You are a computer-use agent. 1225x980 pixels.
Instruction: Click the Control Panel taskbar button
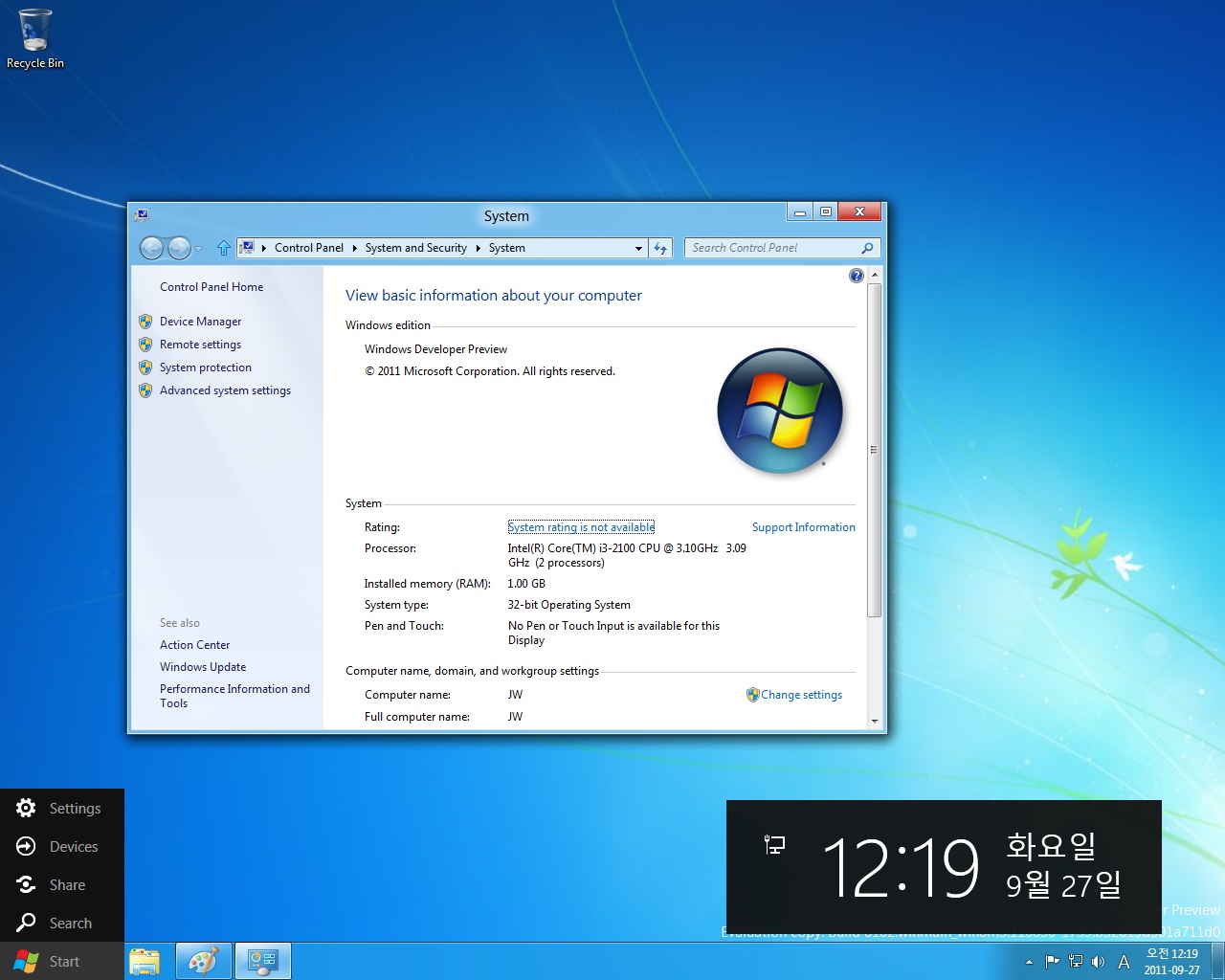click(262, 962)
